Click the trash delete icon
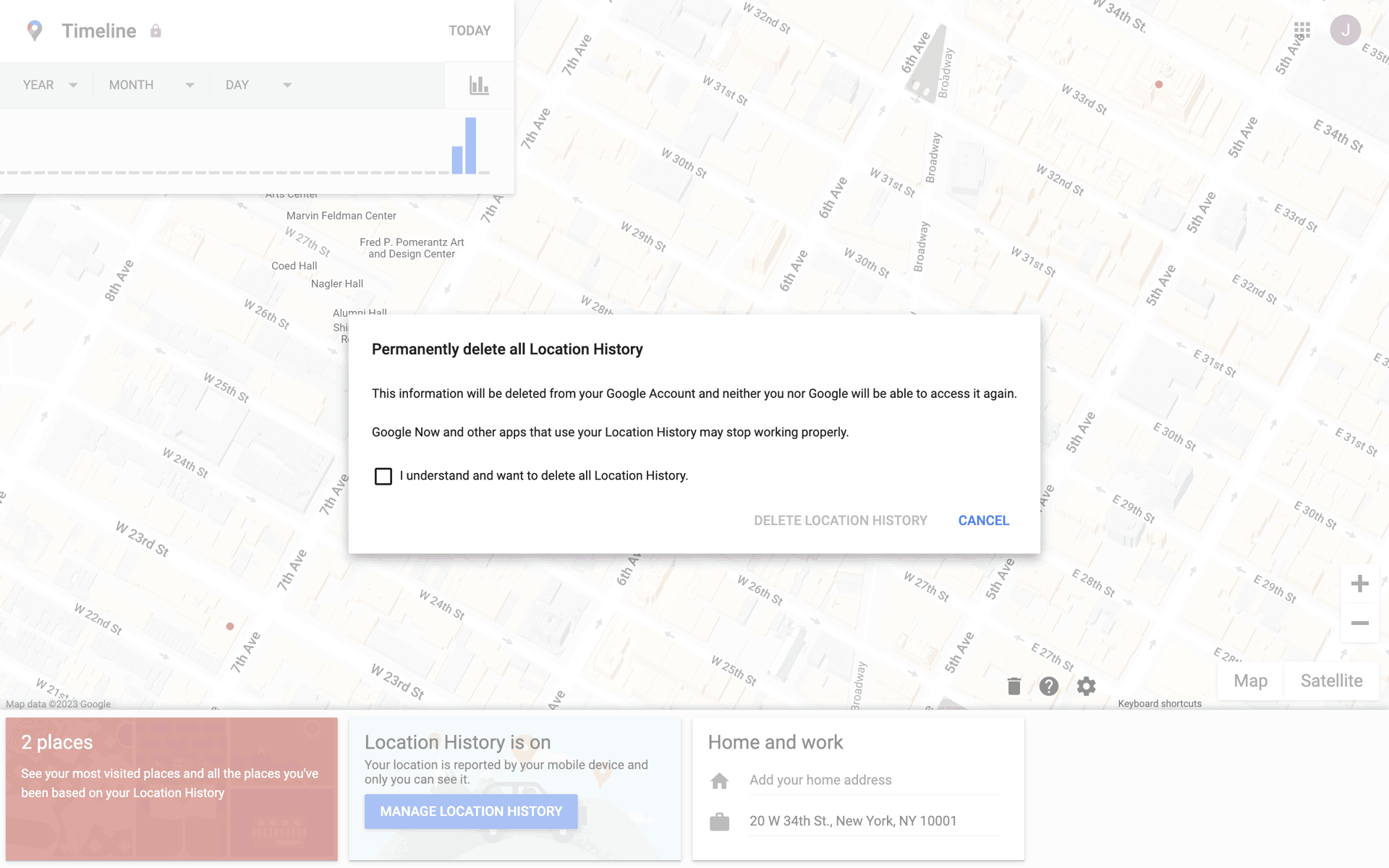The width and height of the screenshot is (1389, 868). click(1014, 686)
